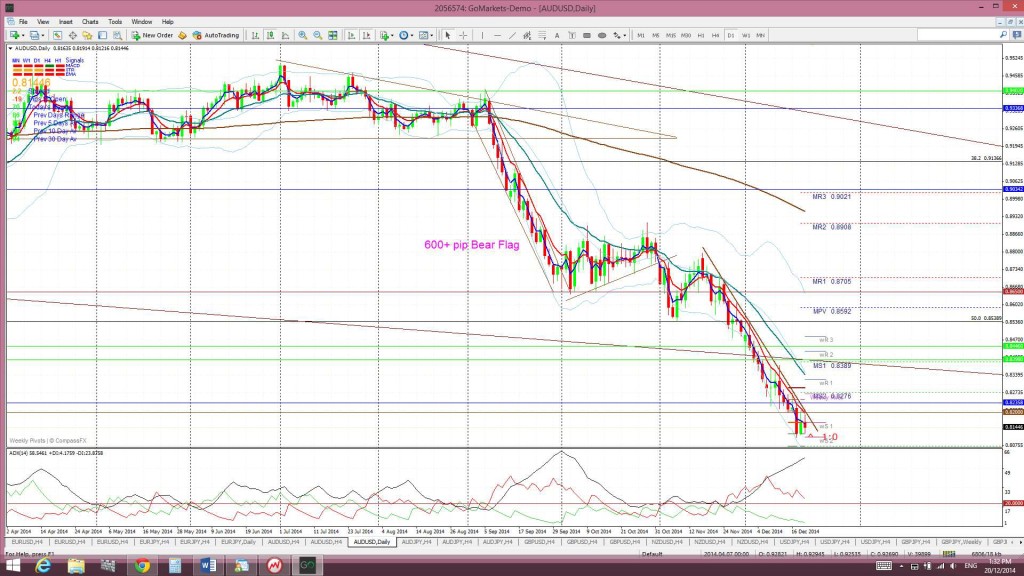Open the File menu
Viewport: 1024px width, 576px height.
[x=23, y=22]
